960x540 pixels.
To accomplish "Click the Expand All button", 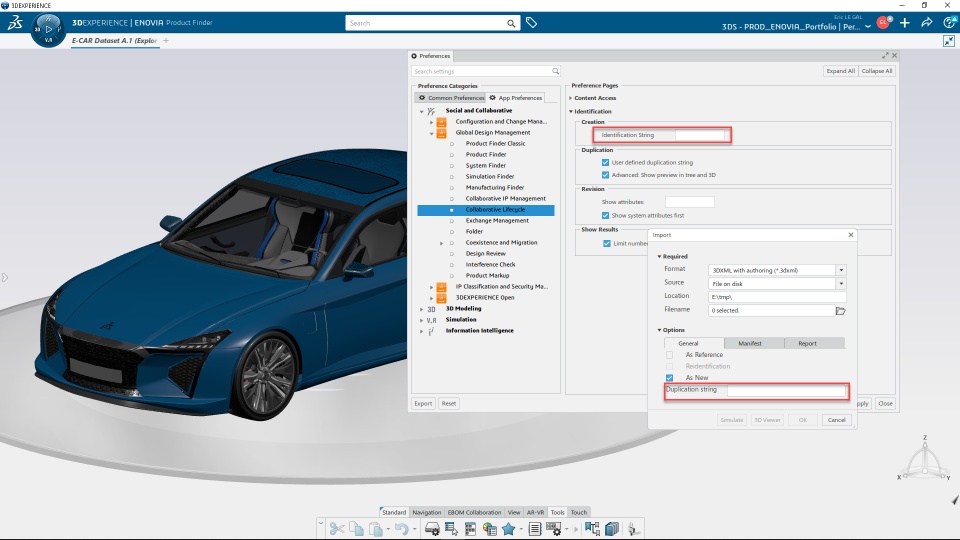I will click(841, 71).
